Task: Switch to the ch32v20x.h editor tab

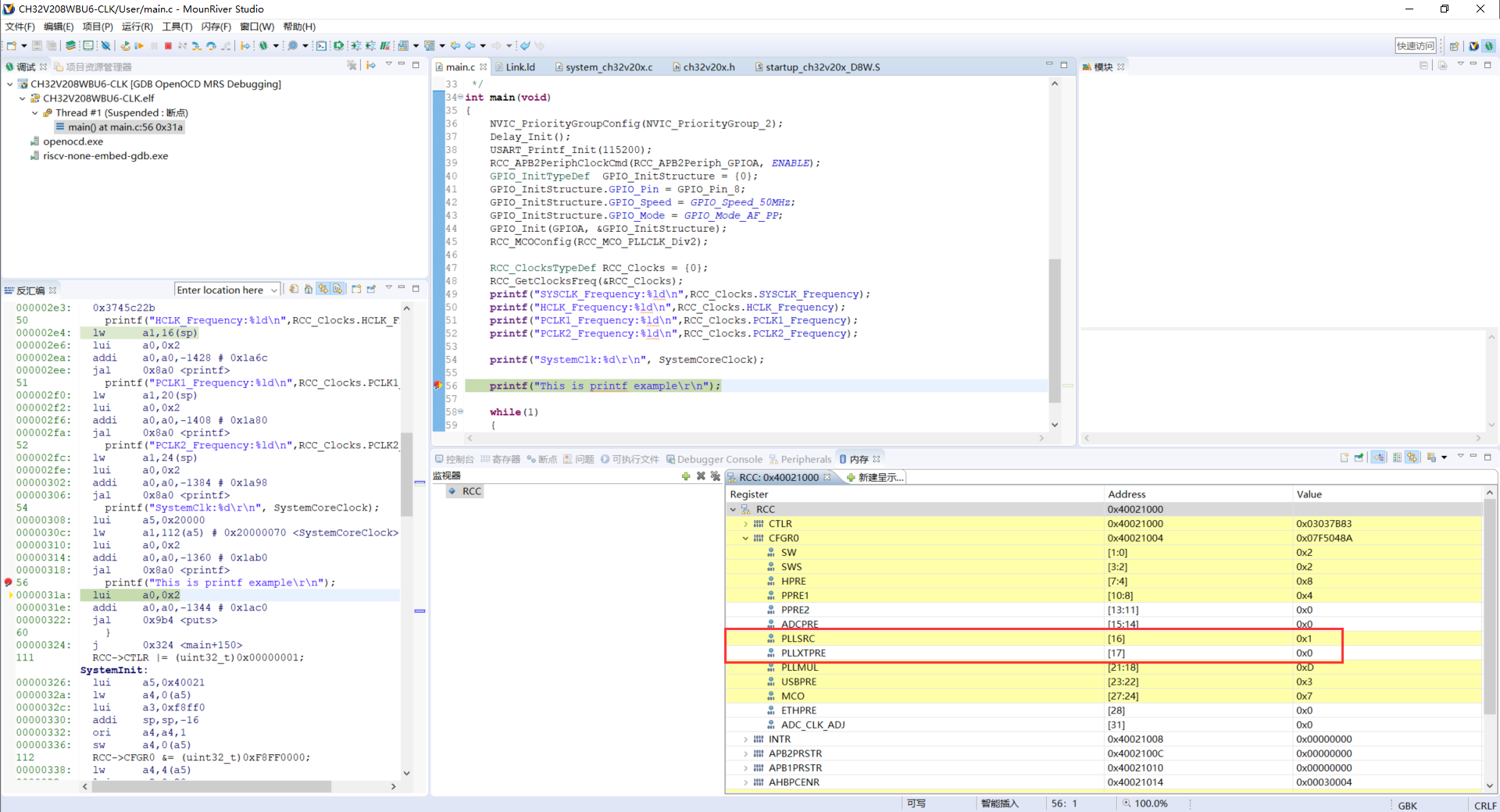Action: (x=704, y=67)
